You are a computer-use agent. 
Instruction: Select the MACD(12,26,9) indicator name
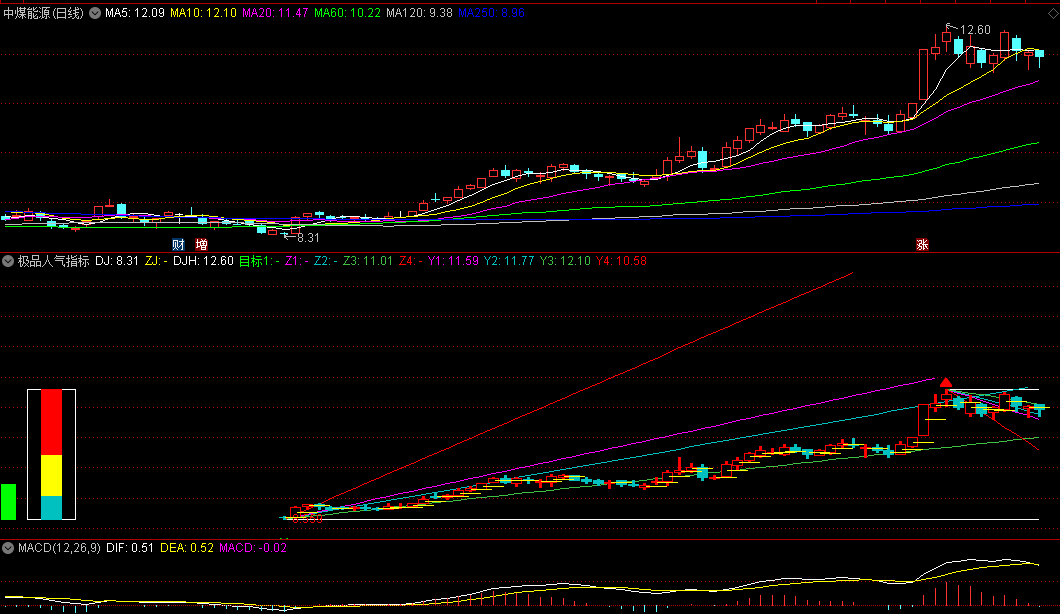(x=59, y=548)
